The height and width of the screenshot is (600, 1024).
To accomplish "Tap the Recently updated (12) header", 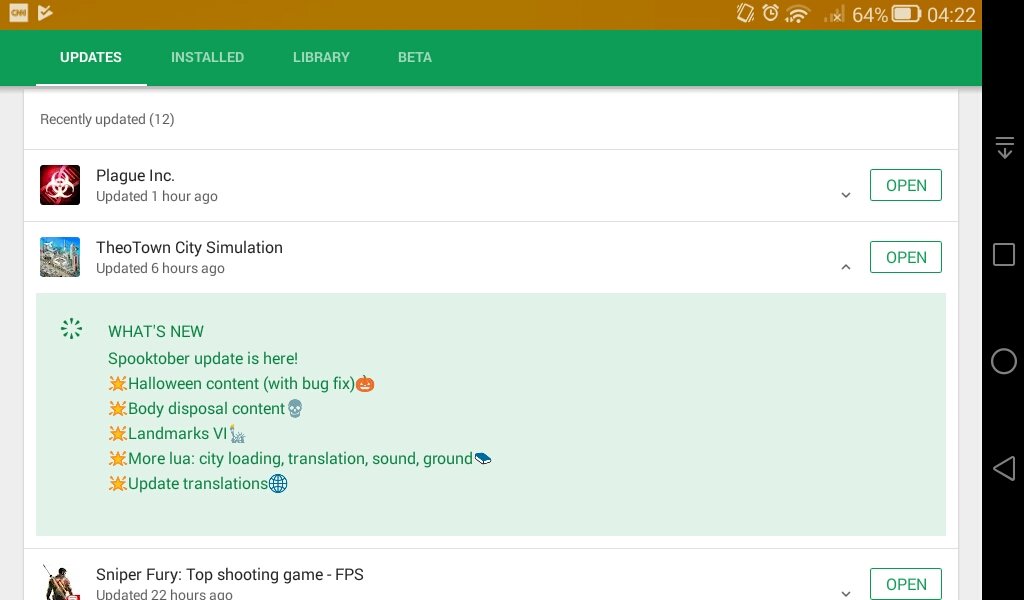I will point(107,119).
